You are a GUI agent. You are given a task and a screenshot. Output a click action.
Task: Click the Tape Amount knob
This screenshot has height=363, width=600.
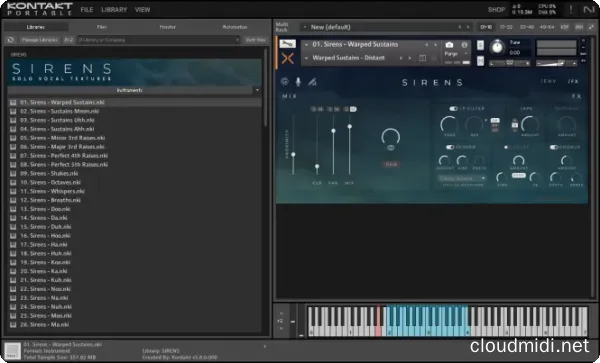click(530, 125)
